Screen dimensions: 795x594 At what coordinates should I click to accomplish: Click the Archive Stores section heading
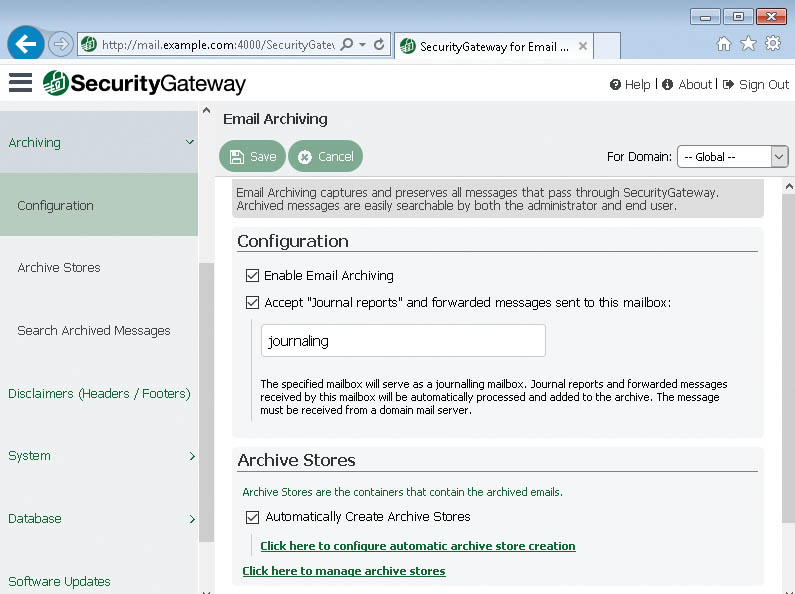pyautogui.click(x=296, y=460)
